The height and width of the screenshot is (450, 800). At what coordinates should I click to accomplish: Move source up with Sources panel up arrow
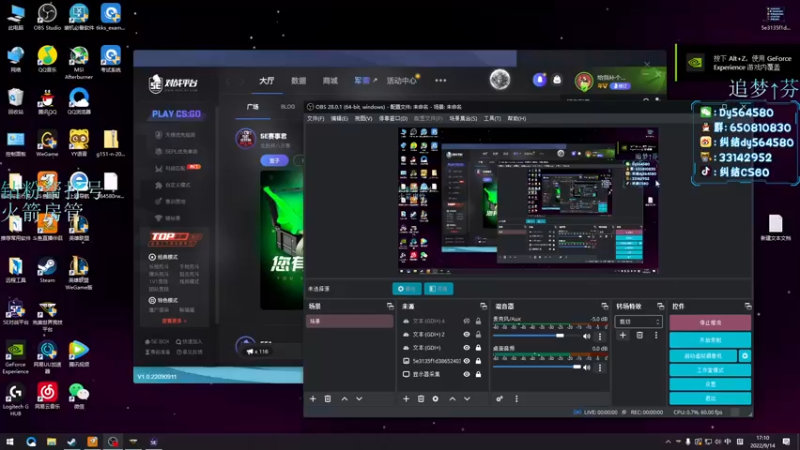452,399
